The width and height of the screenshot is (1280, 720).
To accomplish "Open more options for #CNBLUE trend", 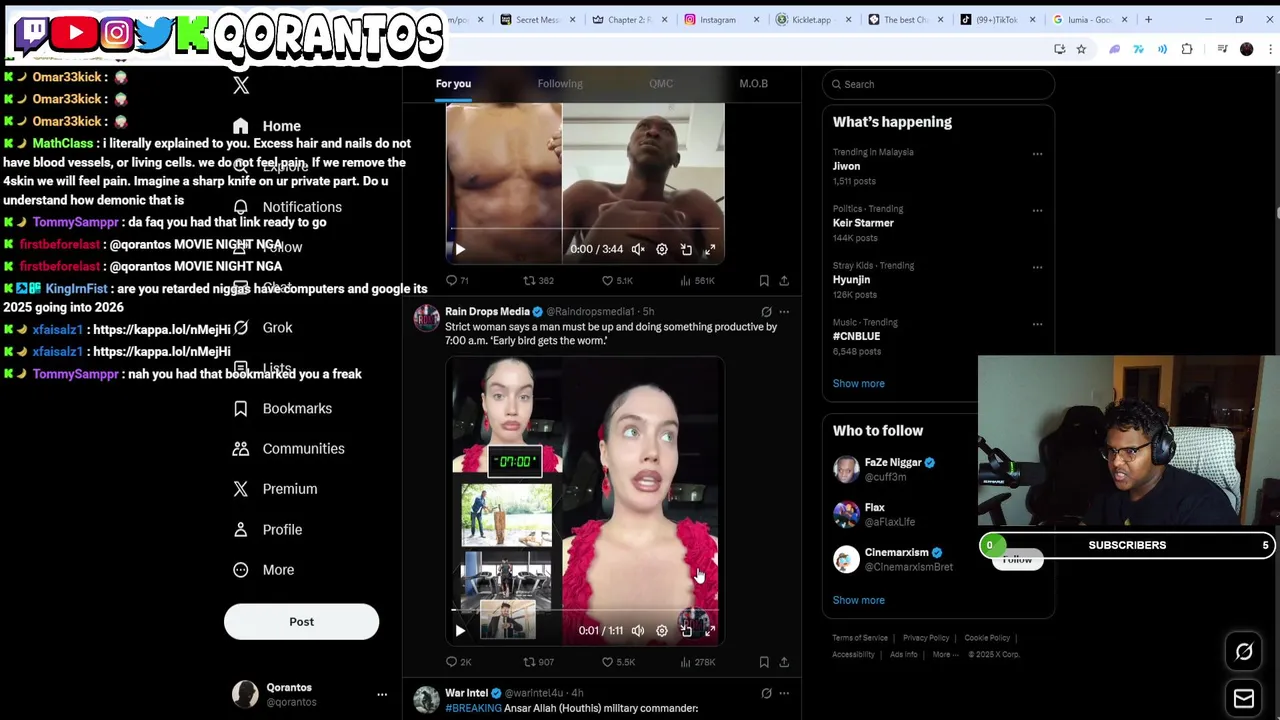I will tap(1037, 324).
